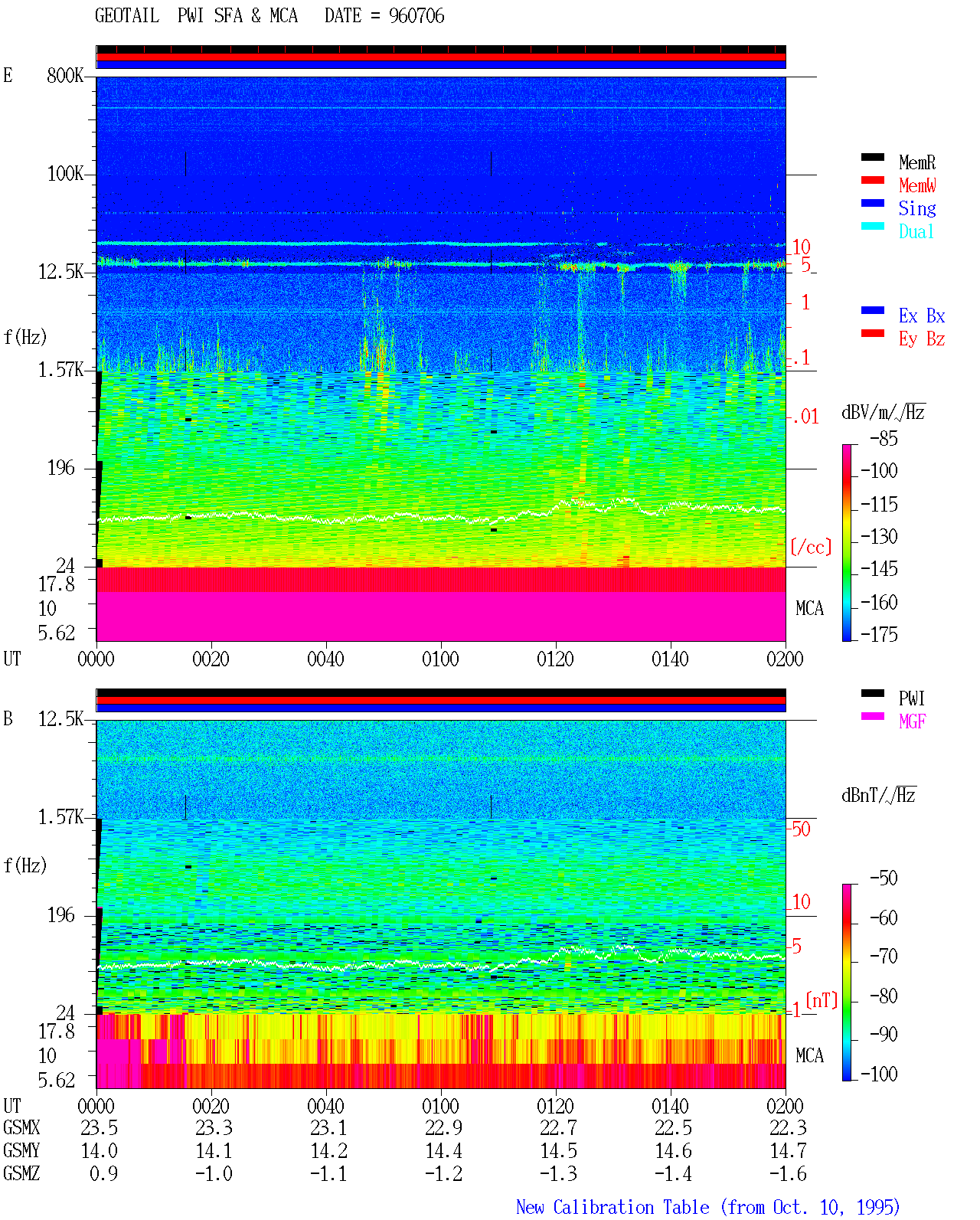Click the red MemW legend swatch
Viewport: 980px width, 1220px height.
[873, 180]
